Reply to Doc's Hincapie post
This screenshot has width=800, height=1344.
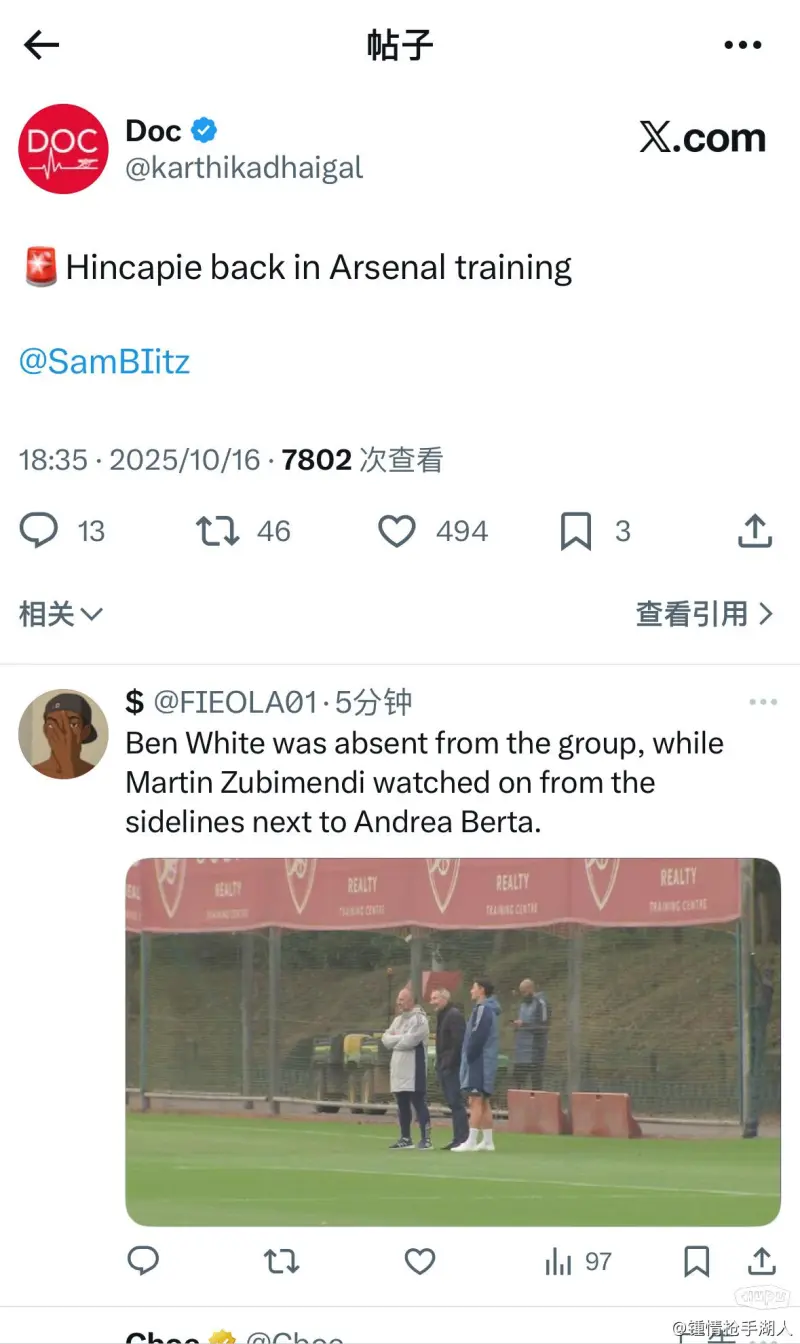(39, 531)
